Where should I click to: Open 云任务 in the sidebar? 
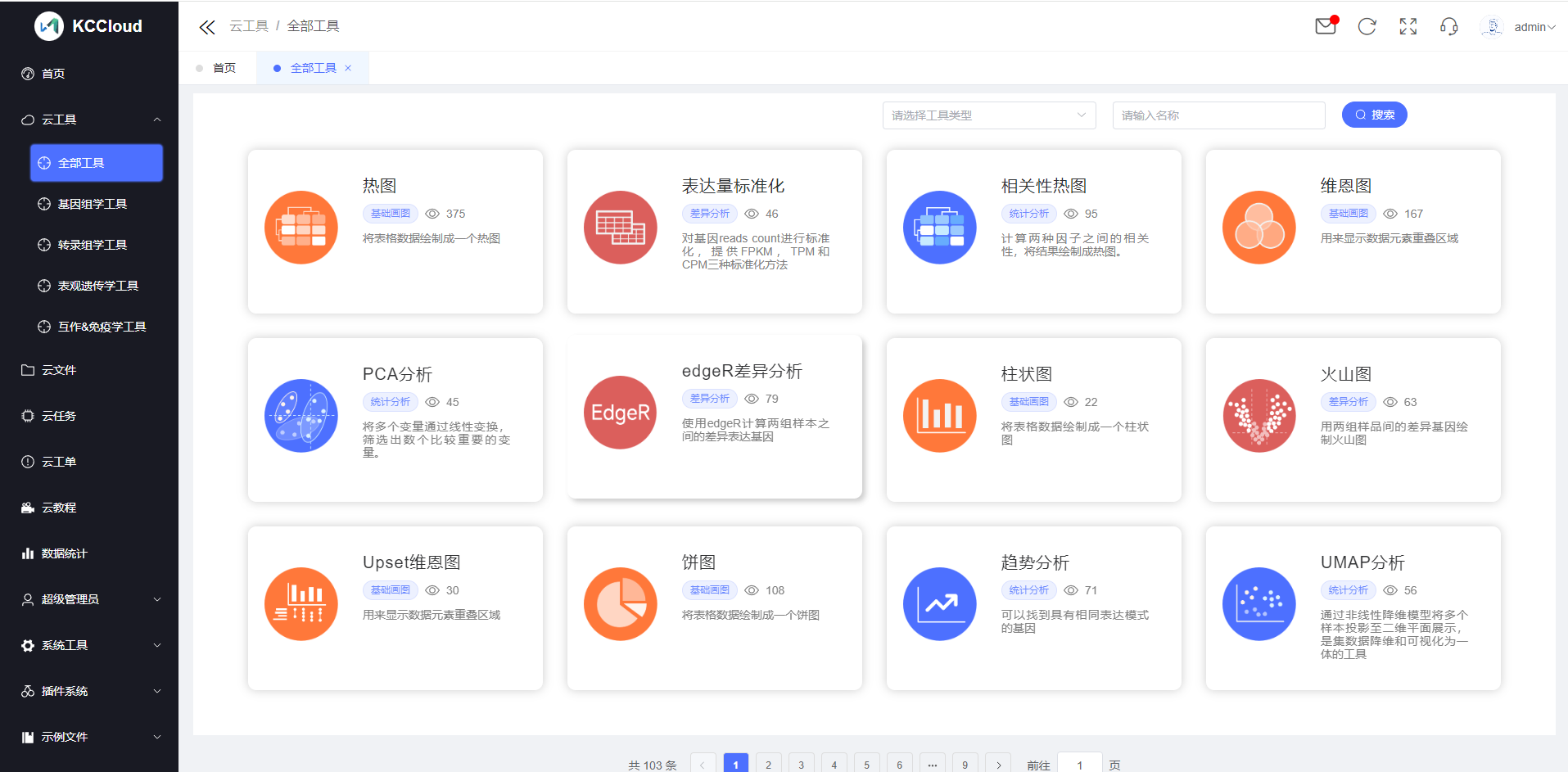point(89,416)
